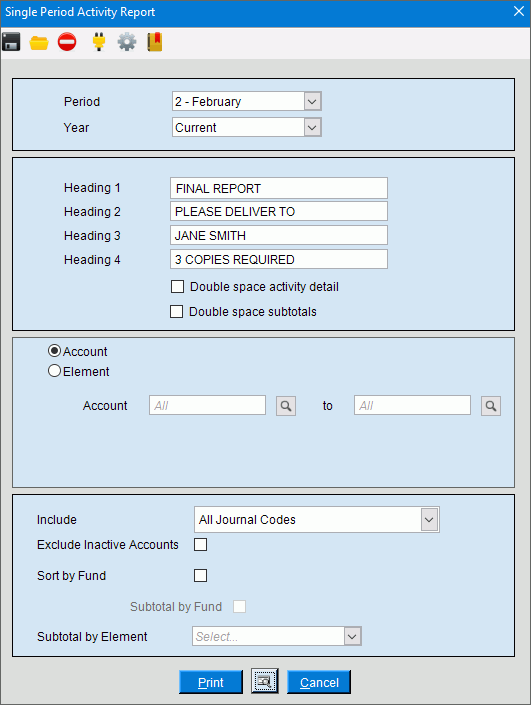Open the yellow folder icon
Screen dimensions: 531x705
[39, 43]
